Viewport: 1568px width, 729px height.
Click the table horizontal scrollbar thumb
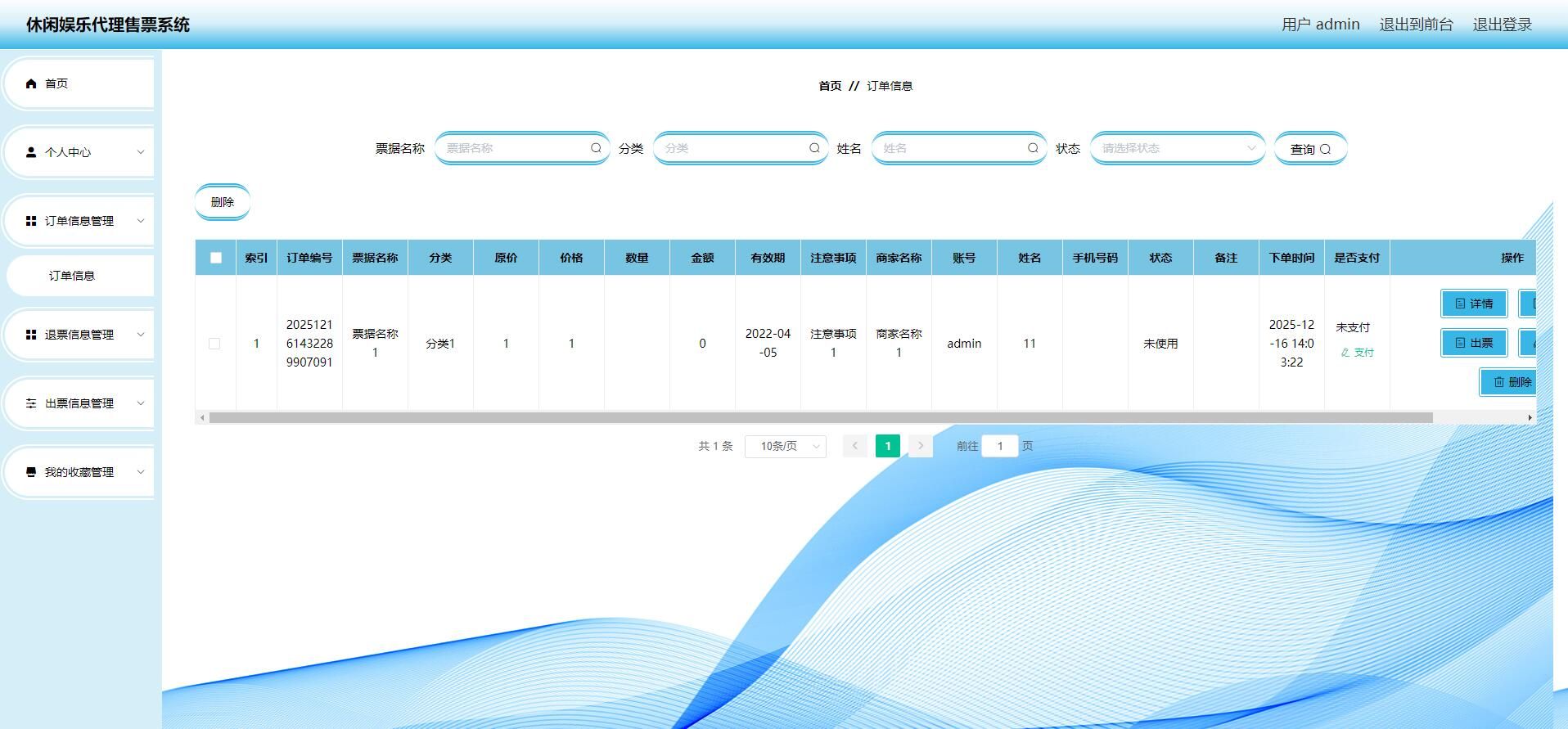click(821, 417)
